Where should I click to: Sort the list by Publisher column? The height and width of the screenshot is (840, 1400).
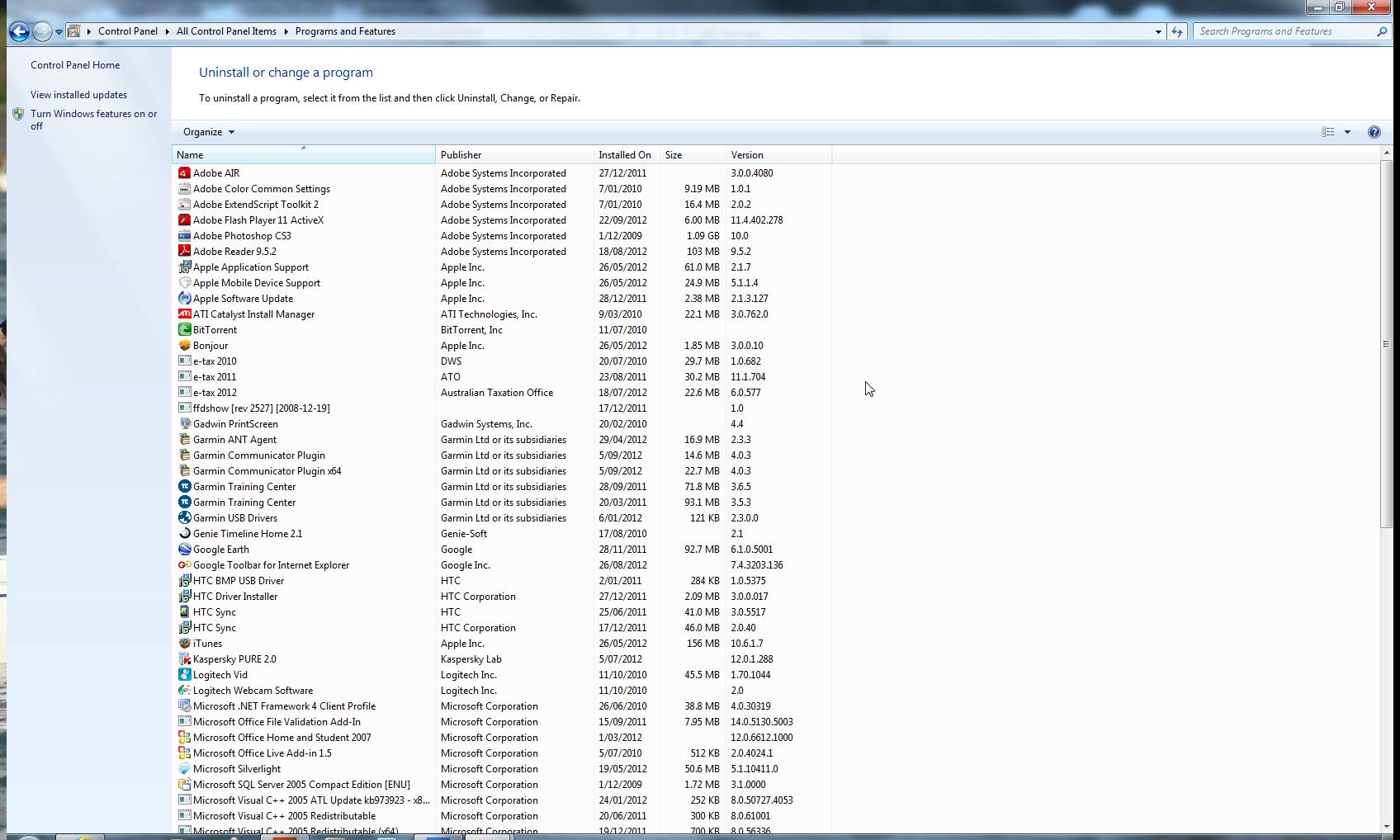(514, 155)
